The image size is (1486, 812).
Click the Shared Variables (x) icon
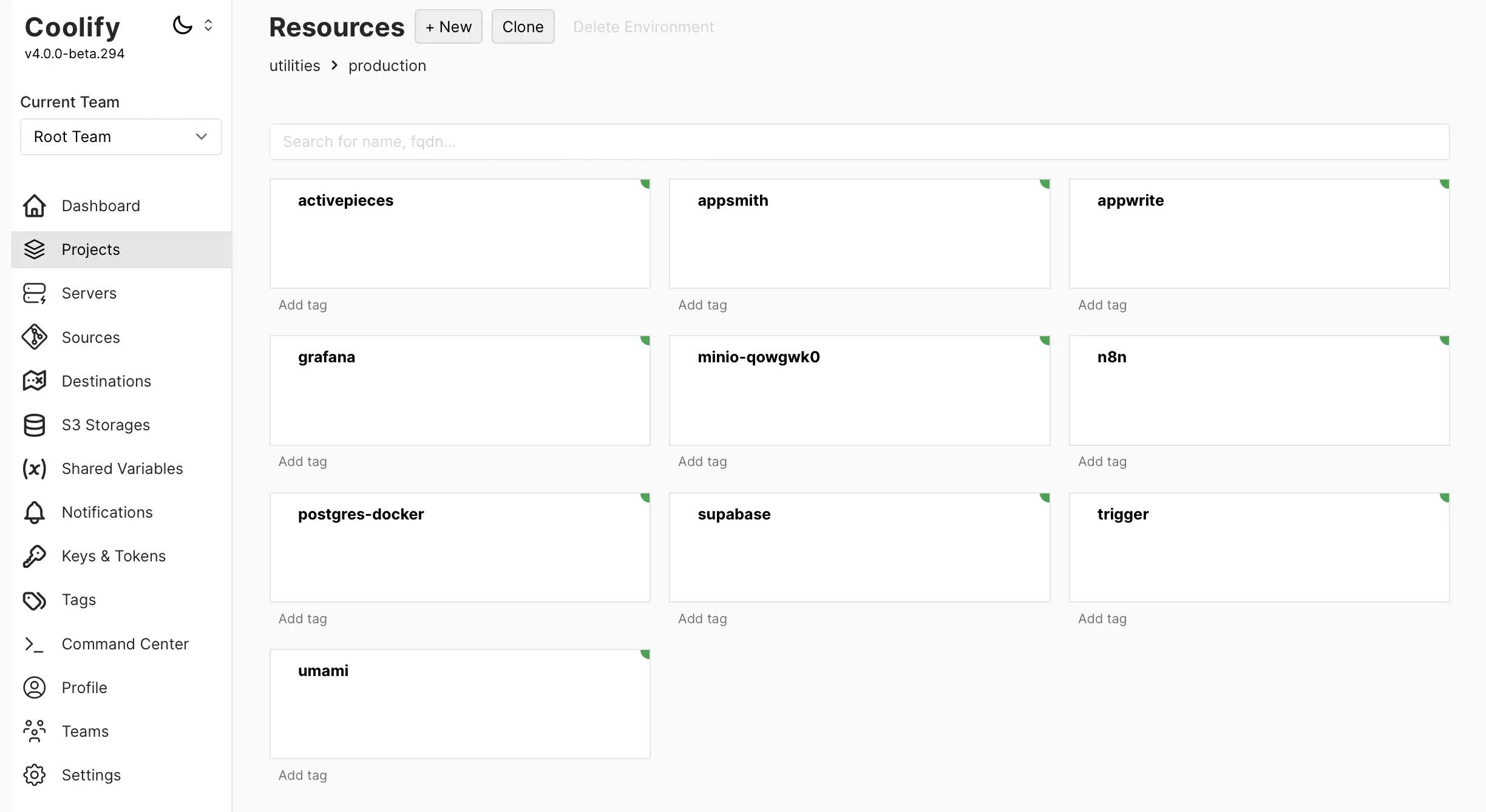coord(35,469)
